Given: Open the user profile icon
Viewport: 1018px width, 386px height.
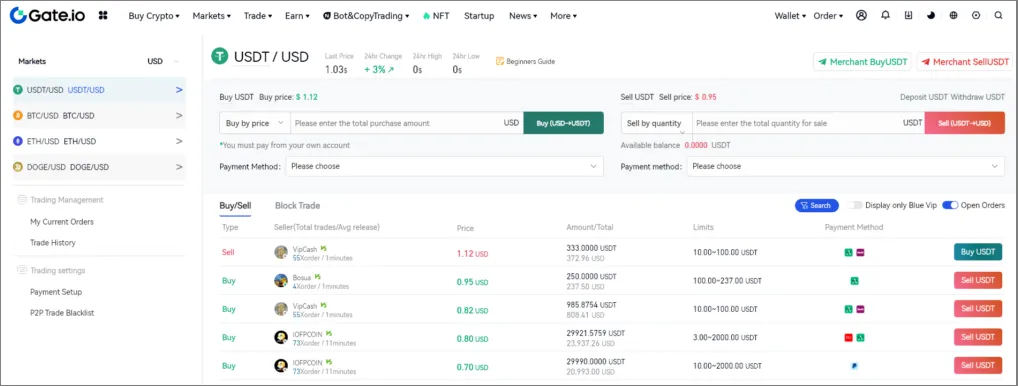Looking at the screenshot, I should tap(862, 16).
